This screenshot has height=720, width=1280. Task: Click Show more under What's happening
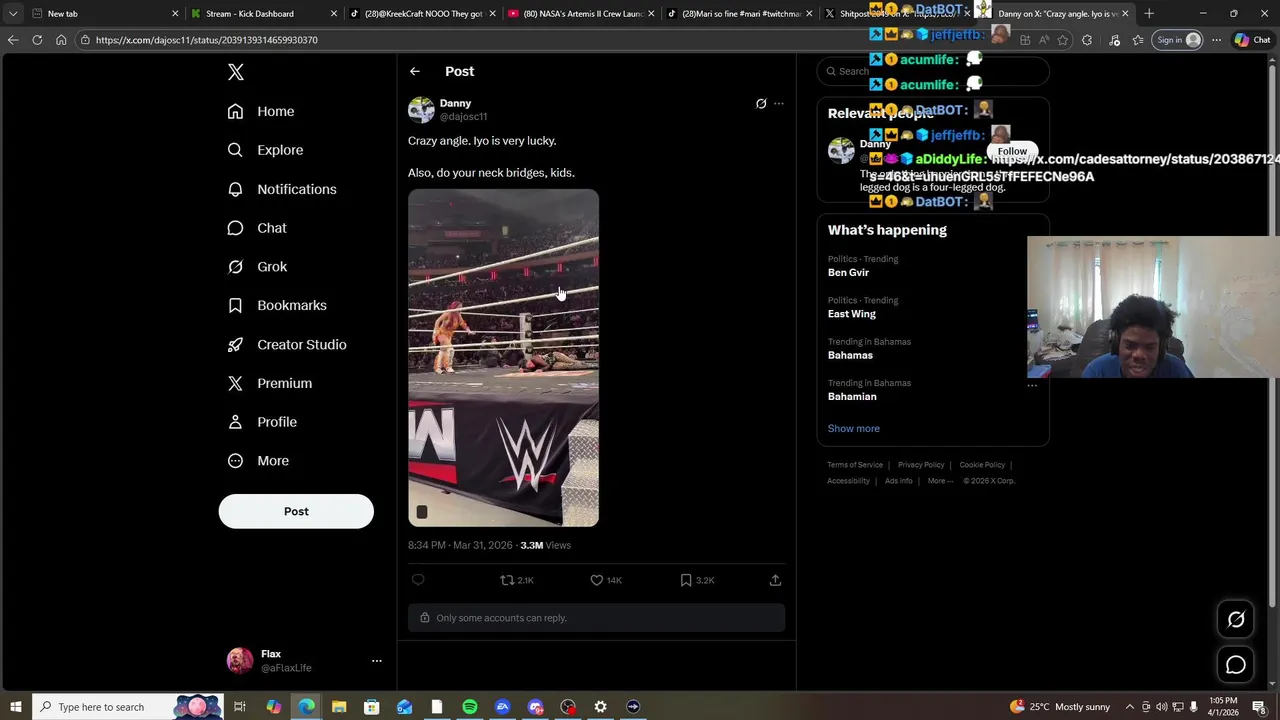[853, 428]
